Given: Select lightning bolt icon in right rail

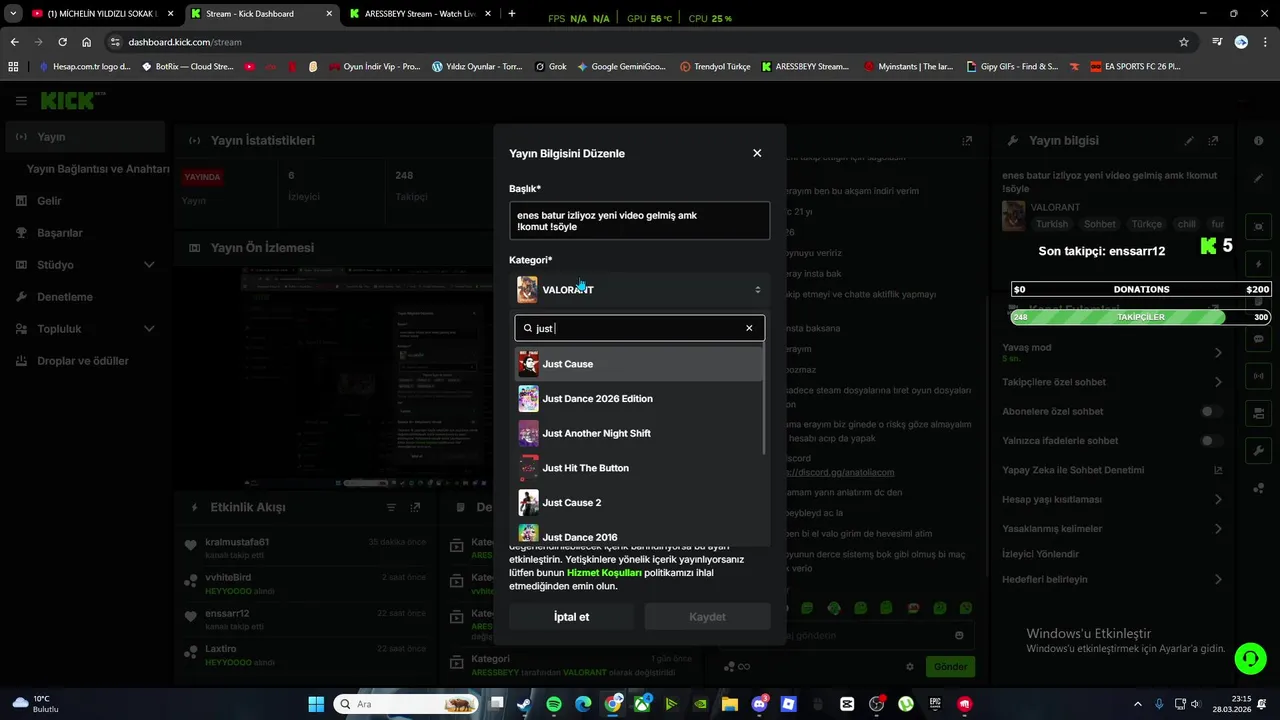Looking at the screenshot, I should 1258,265.
